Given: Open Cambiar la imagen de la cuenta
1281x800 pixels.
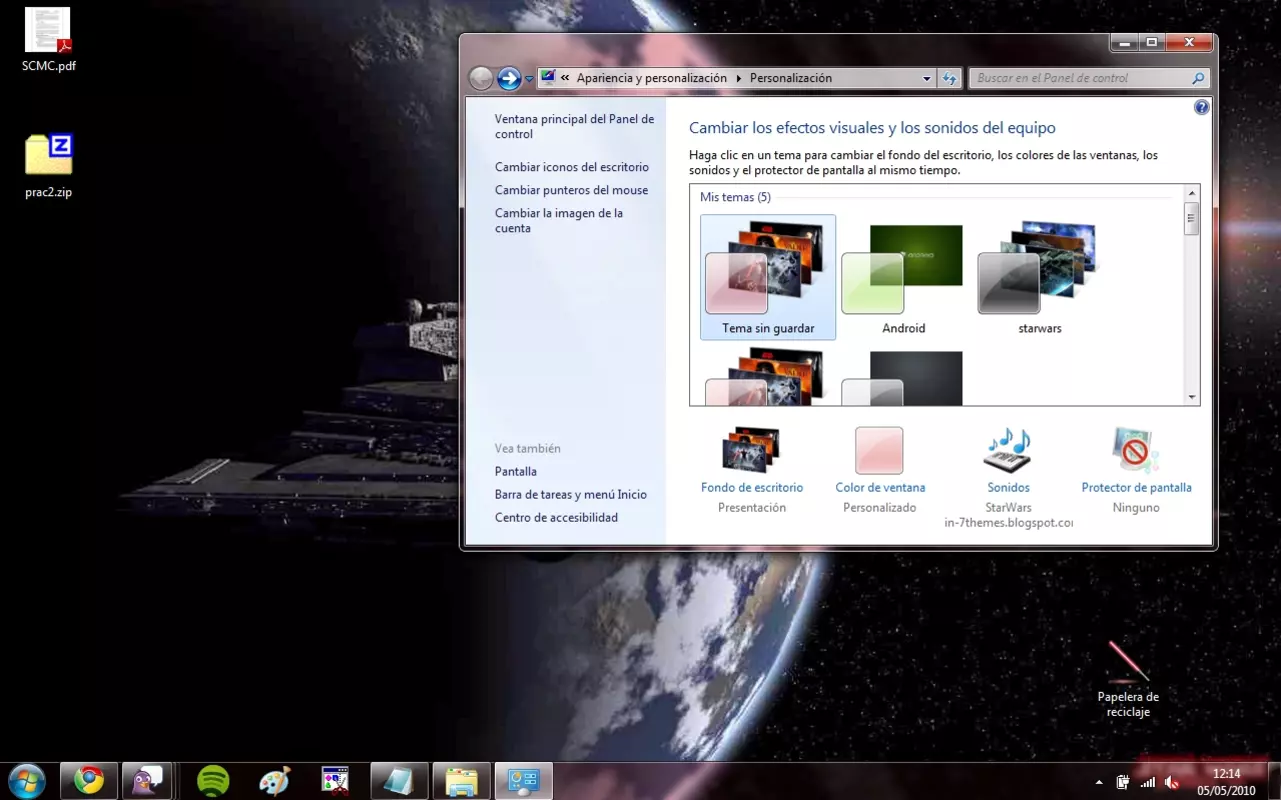Looking at the screenshot, I should point(559,220).
